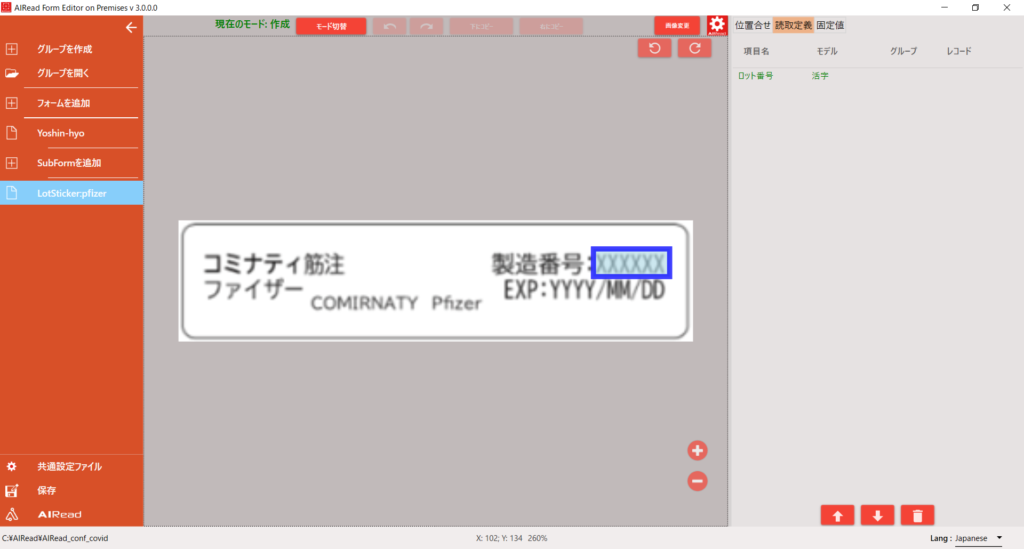Click the モード切替 button
The image size is (1024, 549).
pyautogui.click(x=331, y=26)
